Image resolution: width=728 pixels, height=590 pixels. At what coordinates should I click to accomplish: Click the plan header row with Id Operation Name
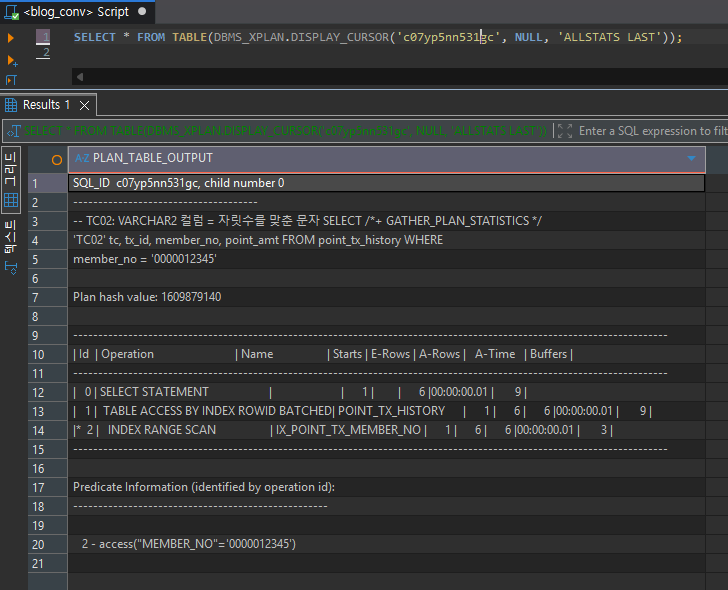click(387, 354)
